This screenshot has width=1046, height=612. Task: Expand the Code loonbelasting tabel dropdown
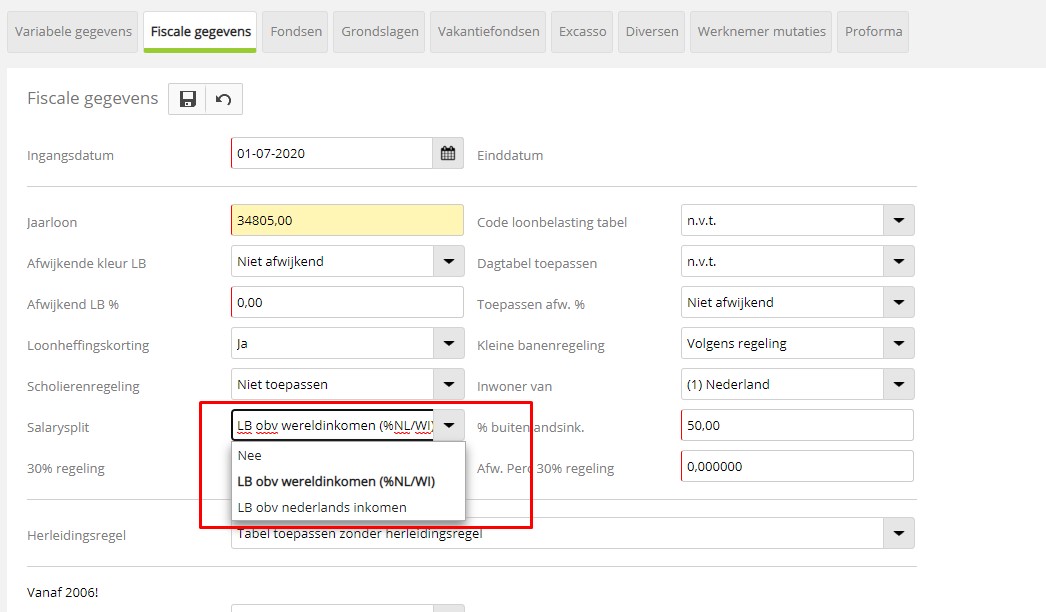click(x=898, y=221)
